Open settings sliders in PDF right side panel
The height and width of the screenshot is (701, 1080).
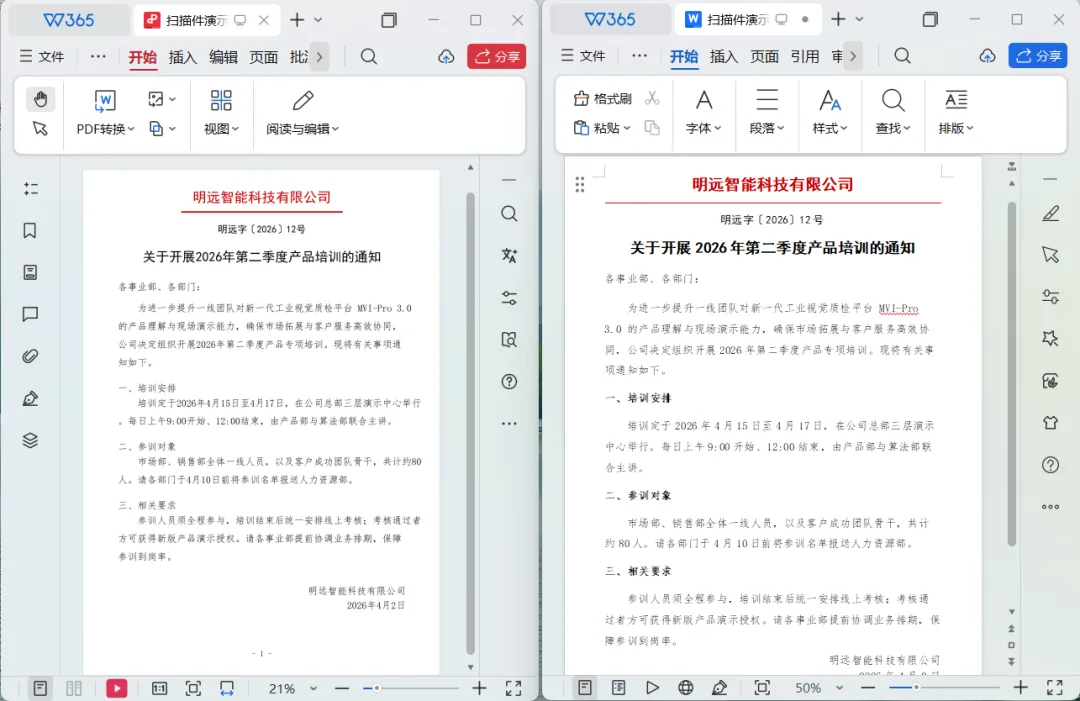509,297
